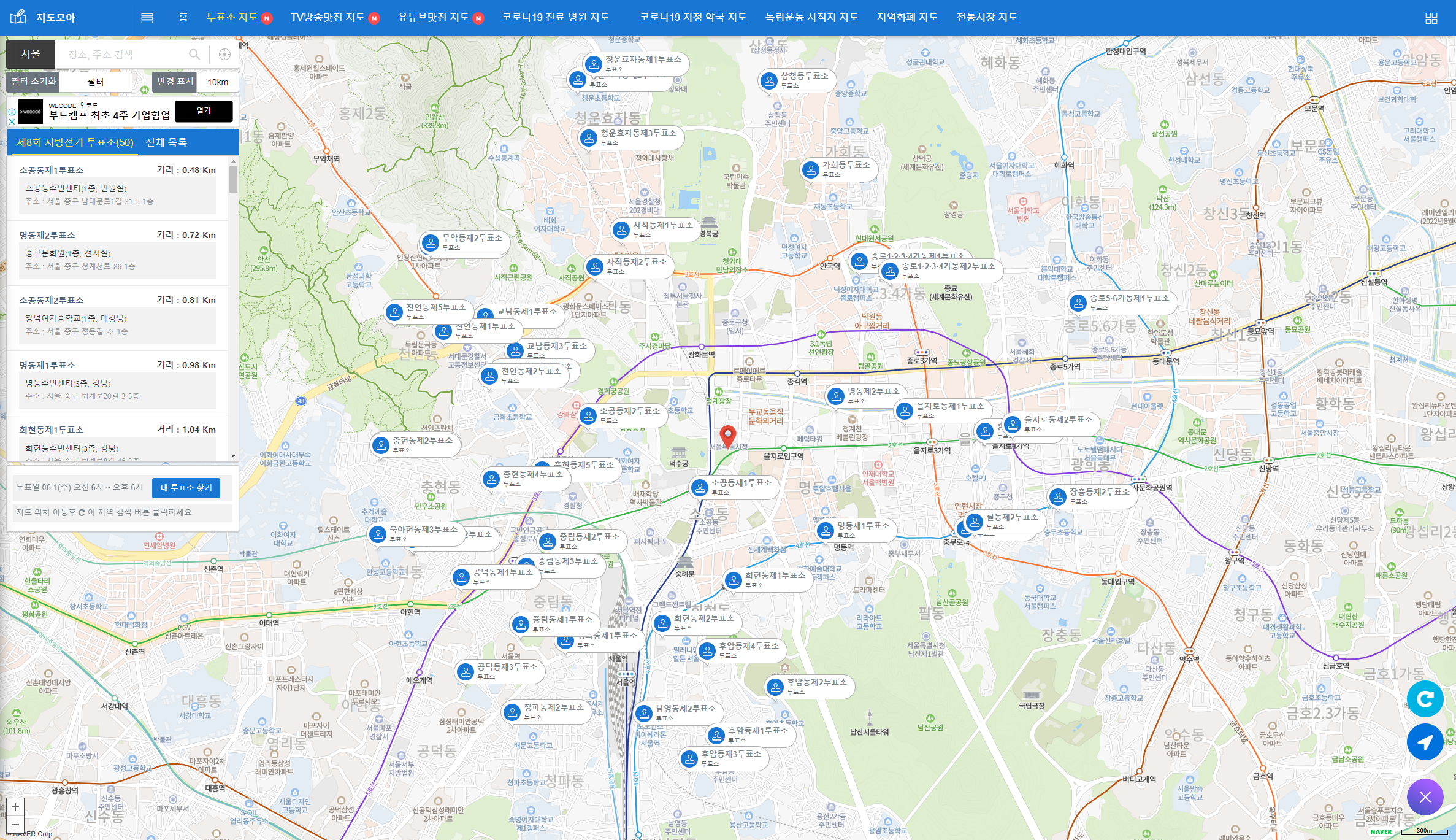The width and height of the screenshot is (1456, 840).
Task: Click the polling list scrollbar thumb
Action: click(x=233, y=179)
